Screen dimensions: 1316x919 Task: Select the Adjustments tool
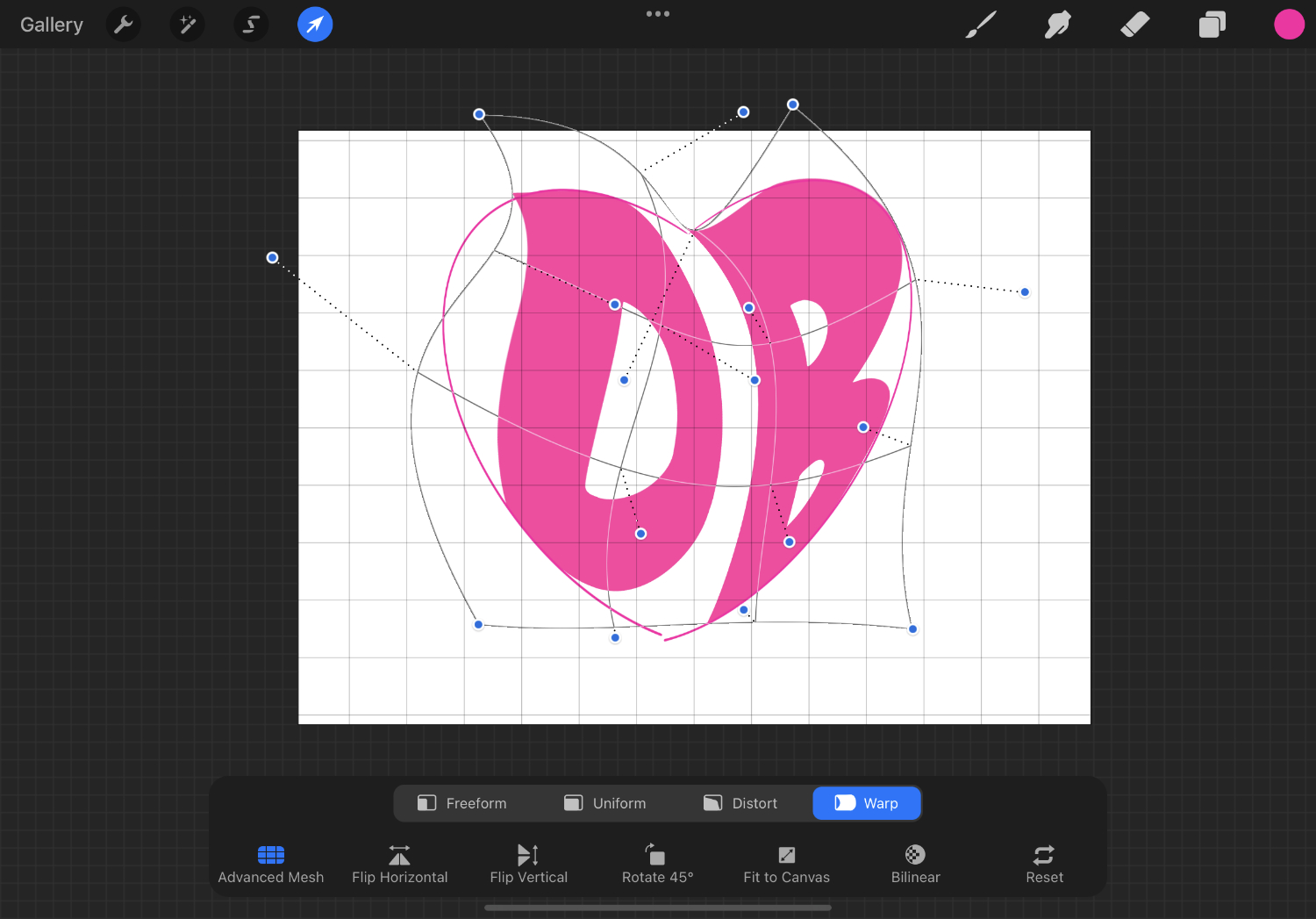point(187,24)
